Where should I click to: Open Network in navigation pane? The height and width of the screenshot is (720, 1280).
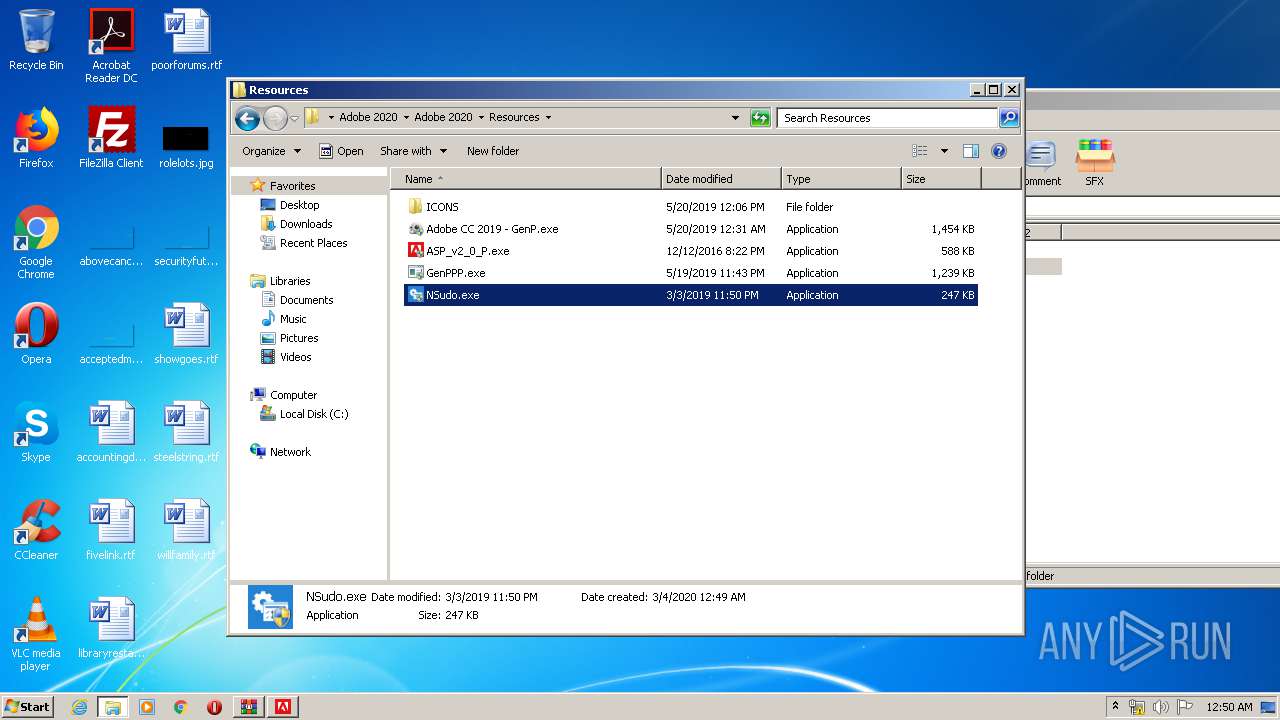pos(290,452)
